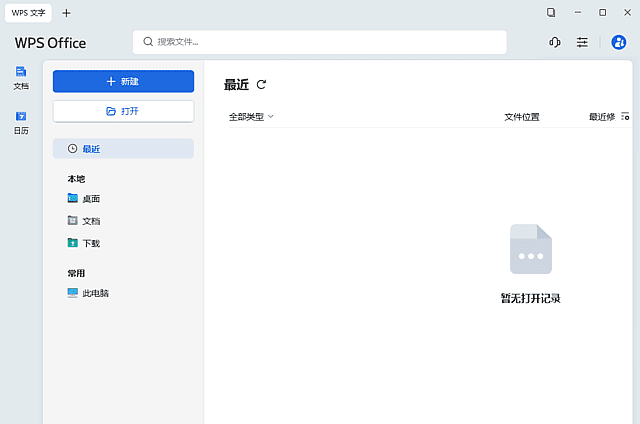Focus the 搜索文件 search field
The image size is (640, 424).
tap(320, 42)
